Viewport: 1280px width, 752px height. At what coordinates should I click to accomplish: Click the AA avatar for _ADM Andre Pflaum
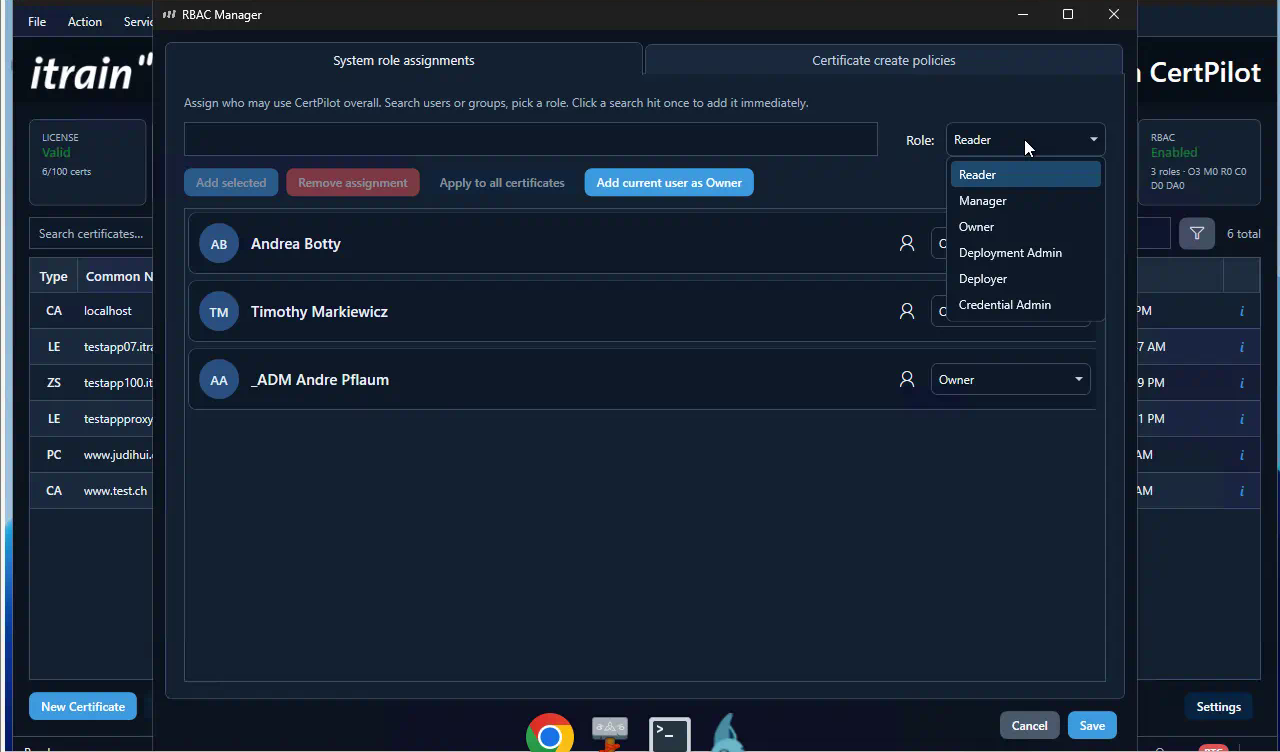point(219,380)
